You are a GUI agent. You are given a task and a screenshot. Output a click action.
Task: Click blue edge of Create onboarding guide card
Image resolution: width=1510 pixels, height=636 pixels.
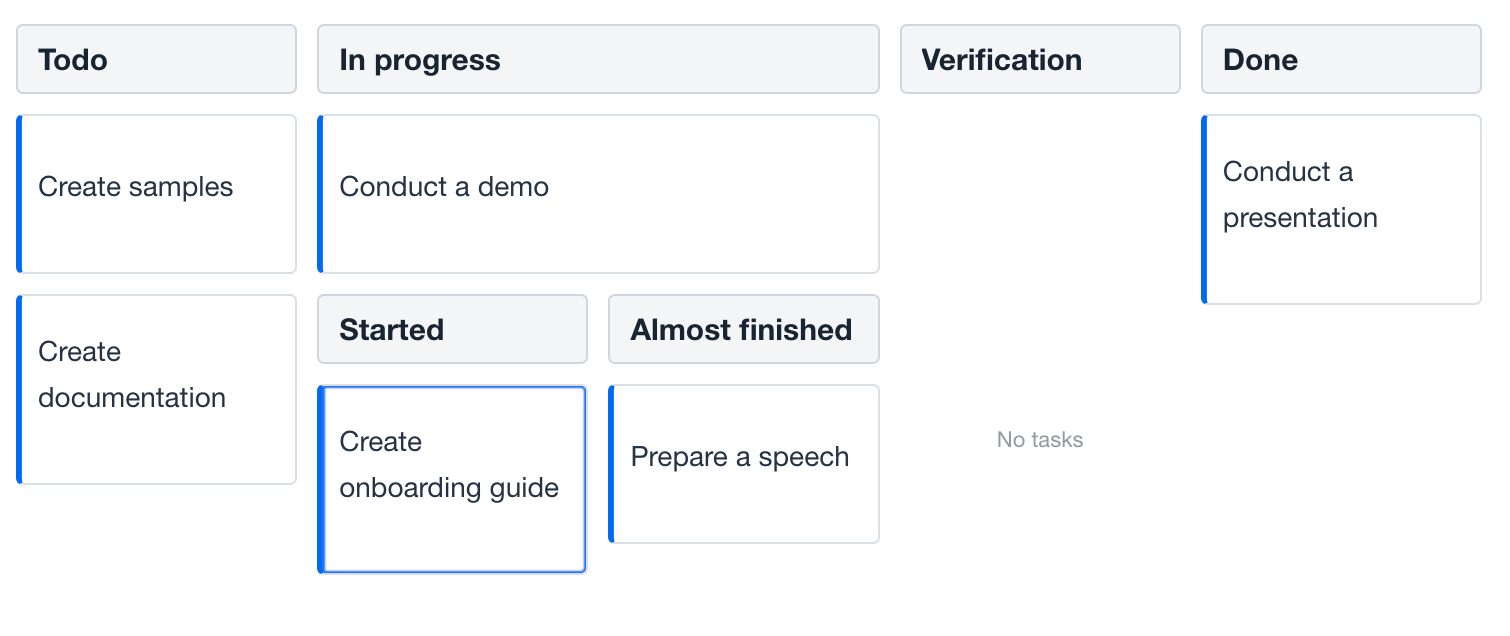point(321,479)
